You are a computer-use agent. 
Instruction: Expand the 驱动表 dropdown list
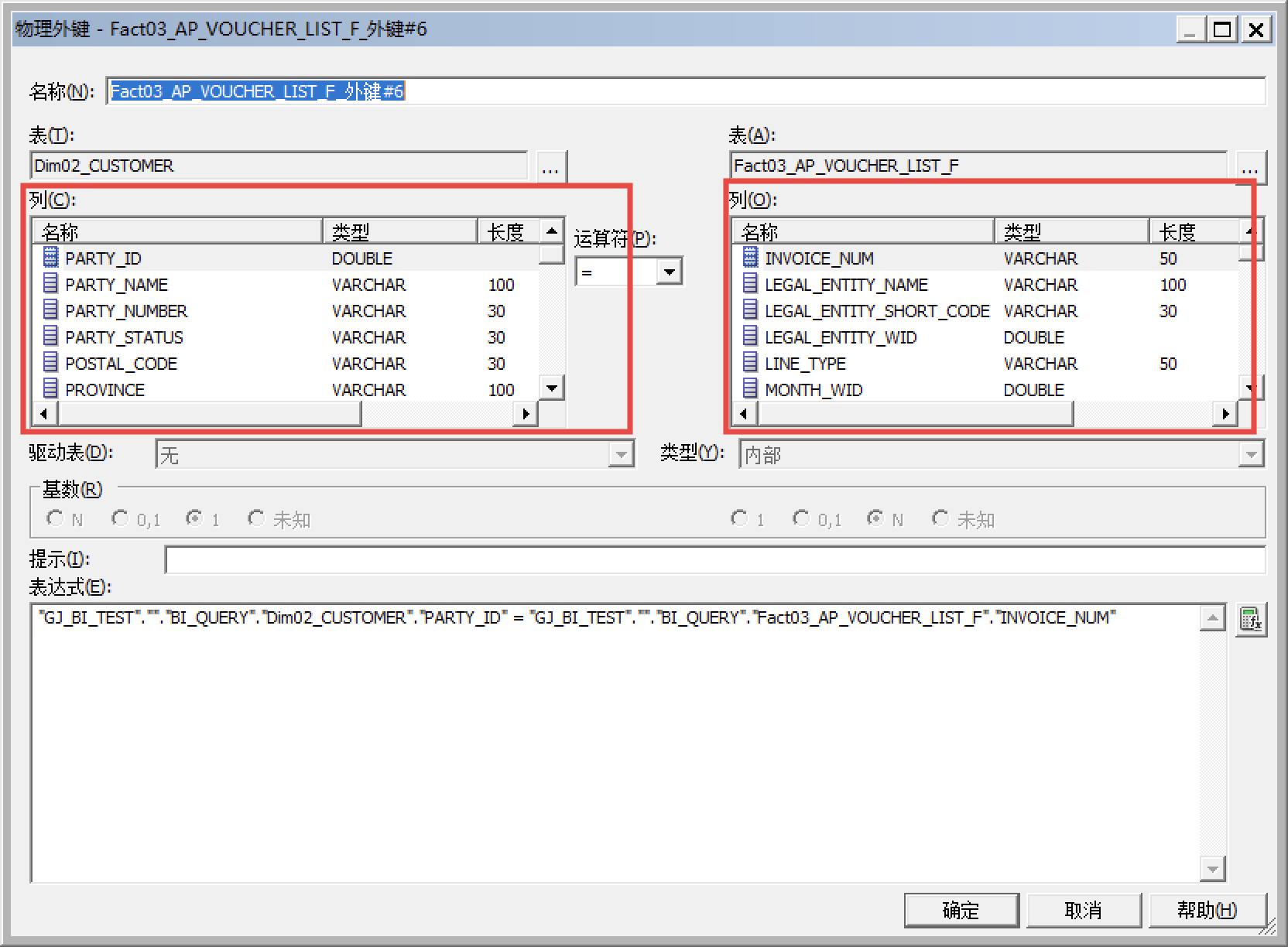pyautogui.click(x=621, y=455)
